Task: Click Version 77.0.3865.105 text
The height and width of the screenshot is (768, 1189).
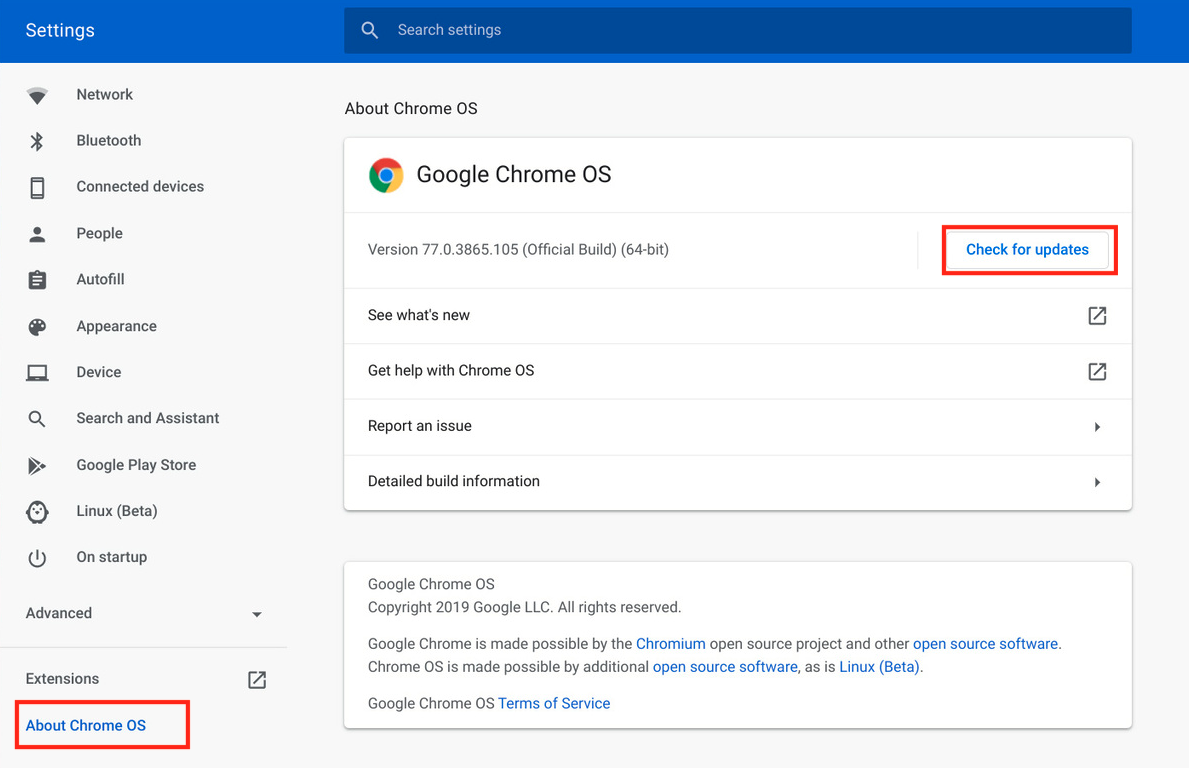Action: point(518,249)
